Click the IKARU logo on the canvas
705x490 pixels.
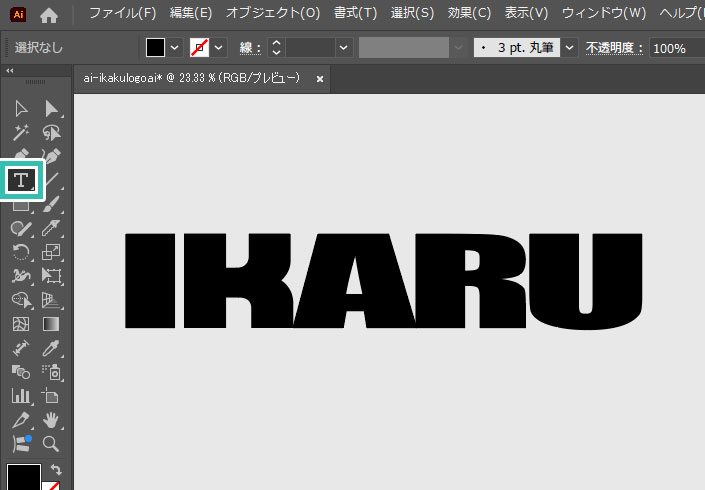pos(384,281)
